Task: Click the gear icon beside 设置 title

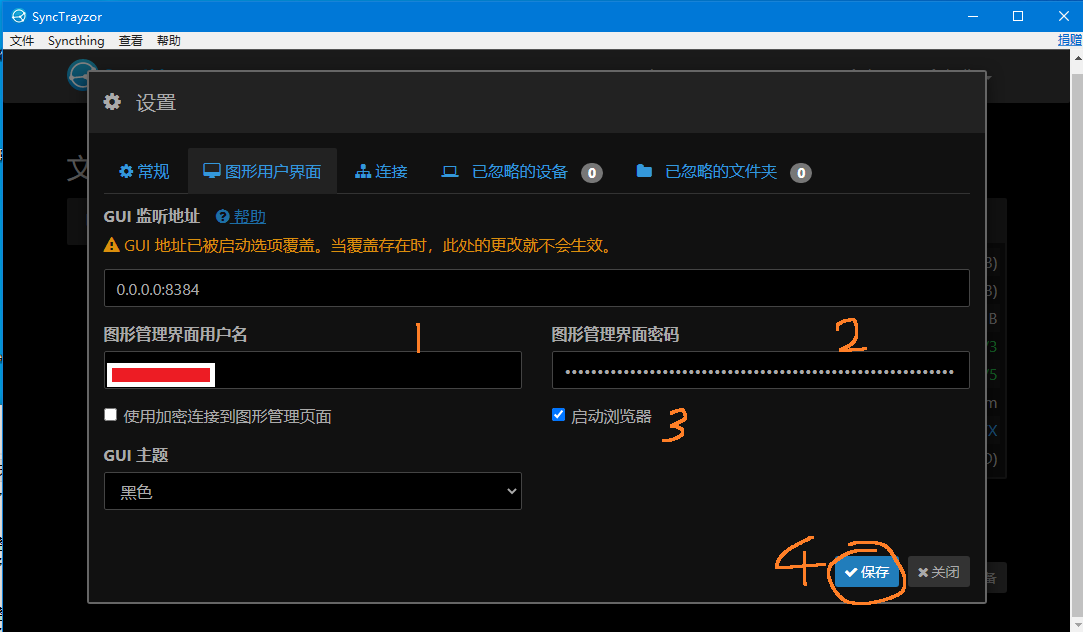Action: tap(112, 101)
